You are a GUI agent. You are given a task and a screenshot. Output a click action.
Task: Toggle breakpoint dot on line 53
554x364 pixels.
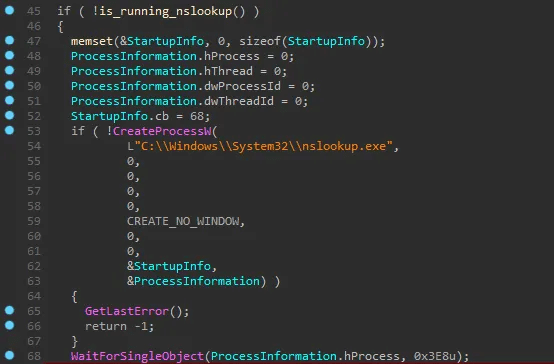(10, 130)
